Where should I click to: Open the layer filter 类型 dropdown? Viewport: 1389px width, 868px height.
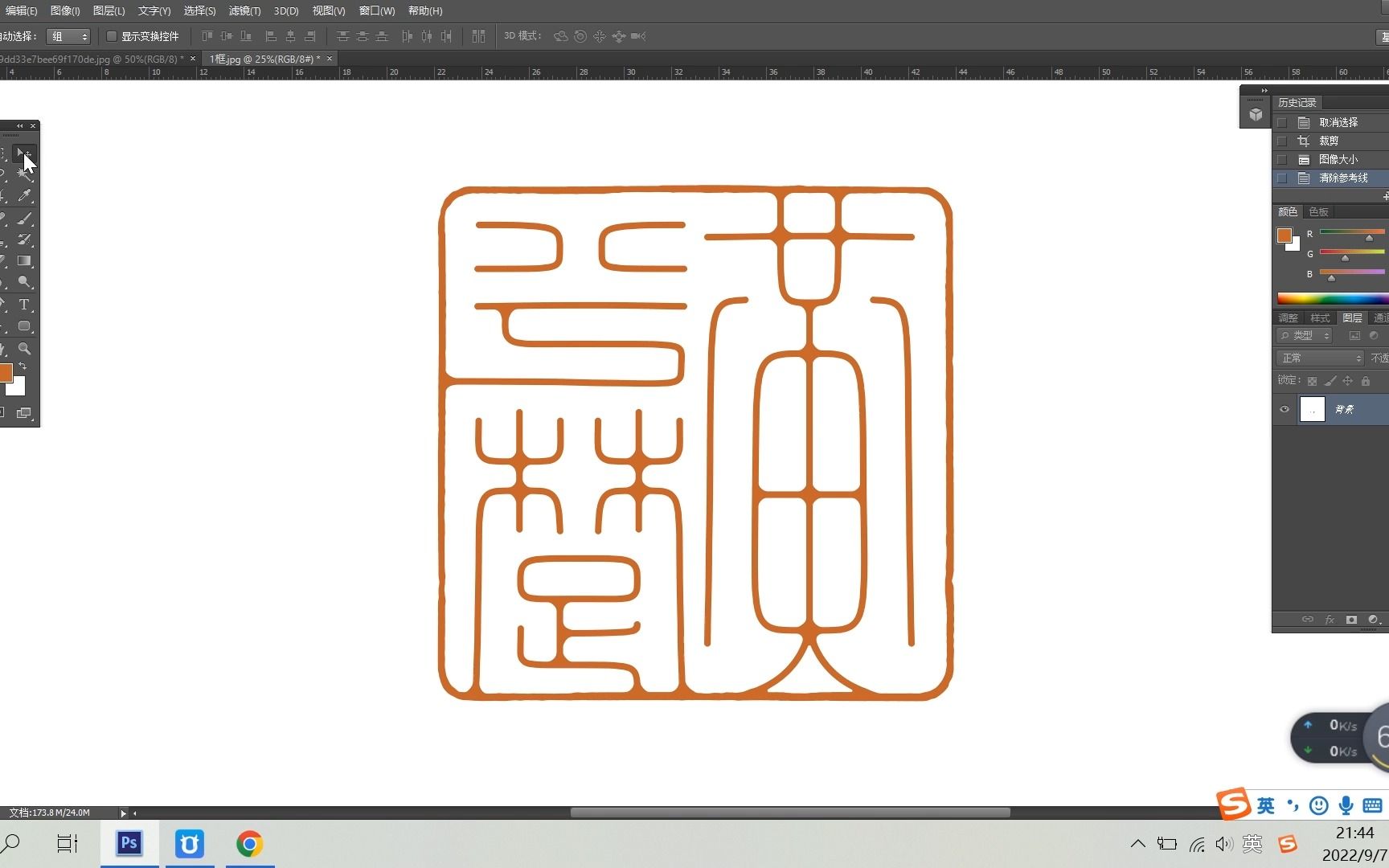(1305, 336)
